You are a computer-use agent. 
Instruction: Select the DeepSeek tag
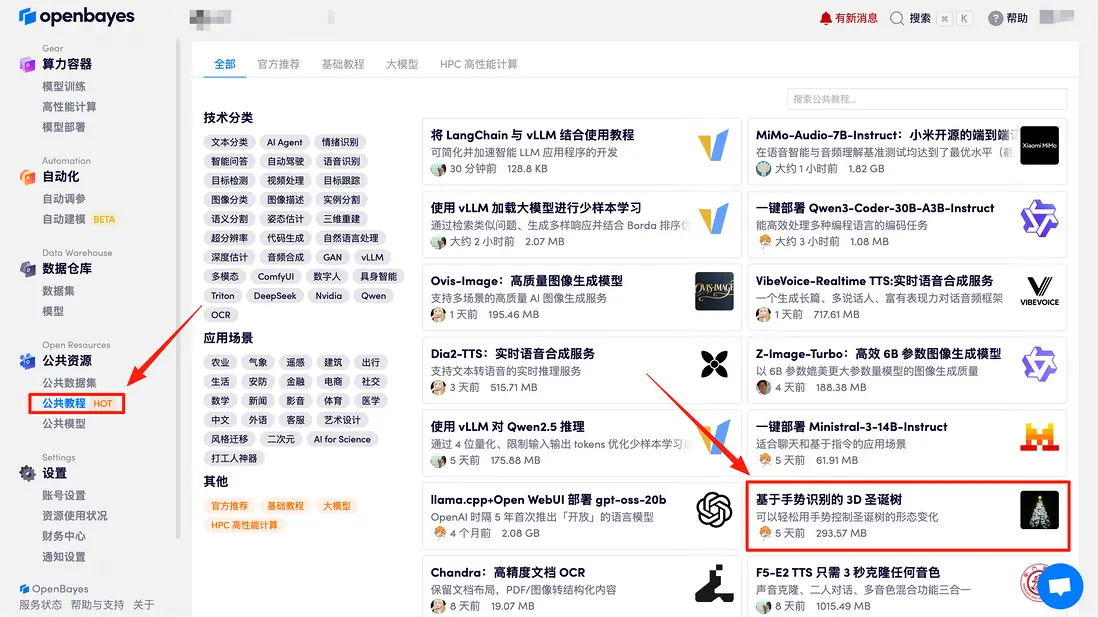274,296
